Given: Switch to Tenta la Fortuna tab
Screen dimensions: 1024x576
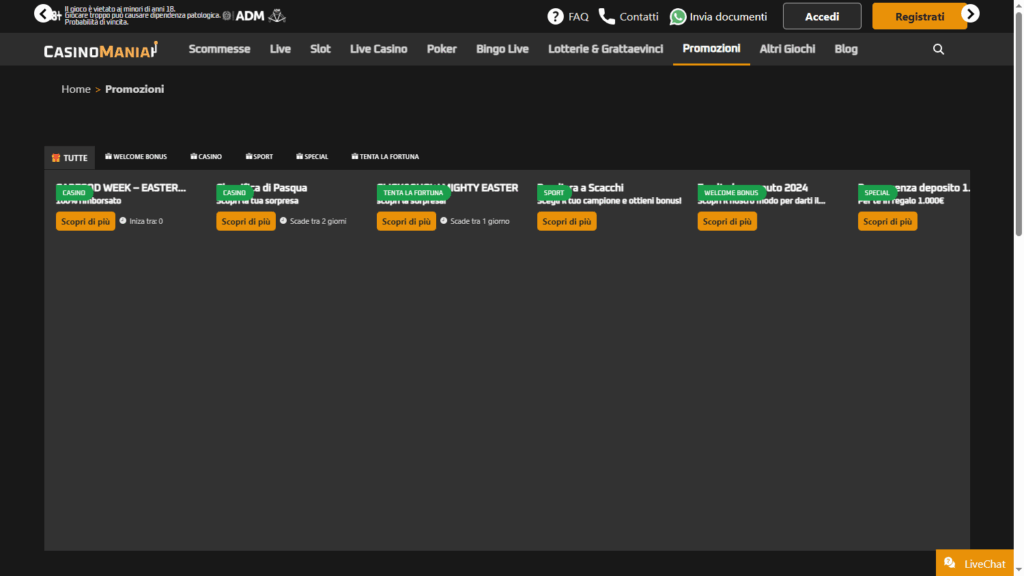Looking at the screenshot, I should pyautogui.click(x=385, y=157).
